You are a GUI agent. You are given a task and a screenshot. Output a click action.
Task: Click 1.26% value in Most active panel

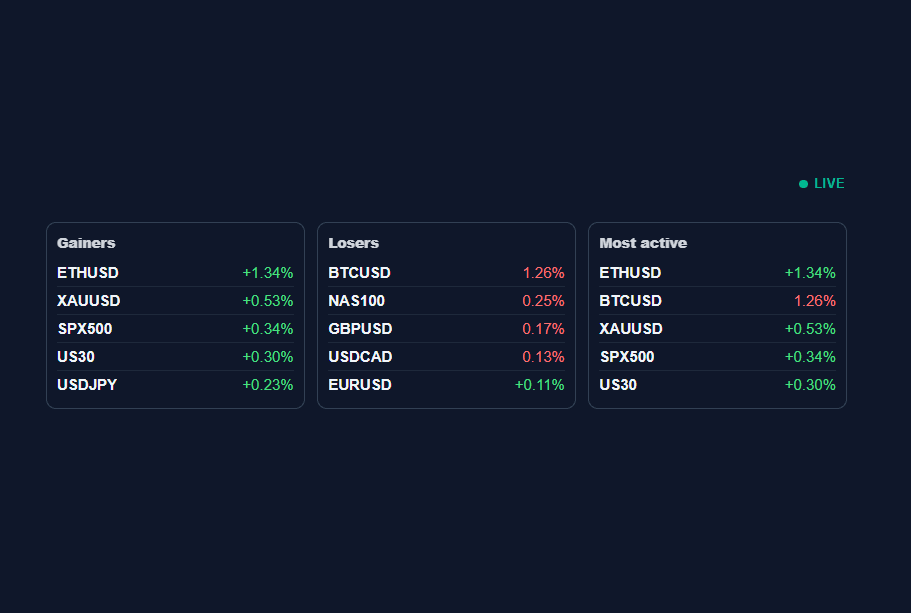[815, 300]
